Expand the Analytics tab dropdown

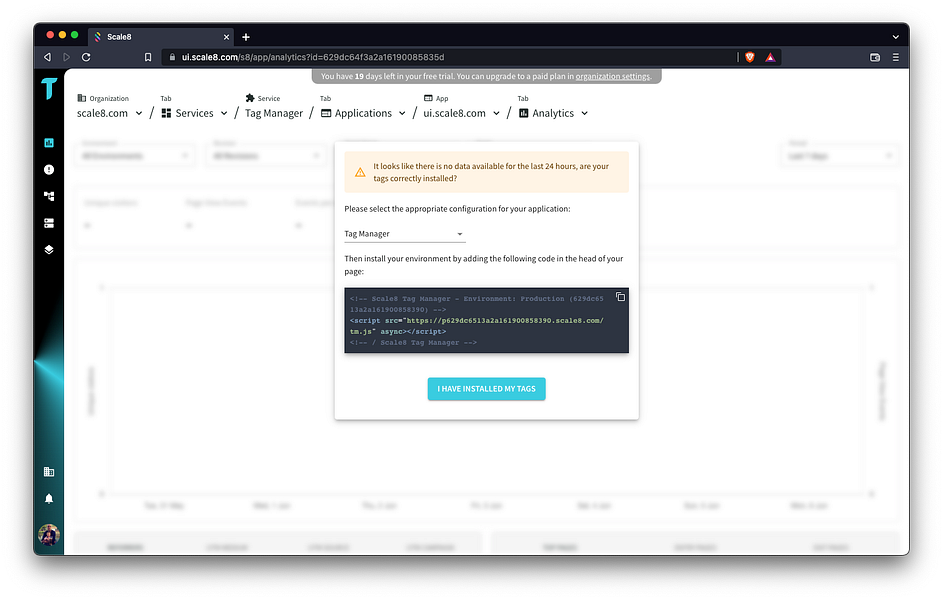(585, 113)
